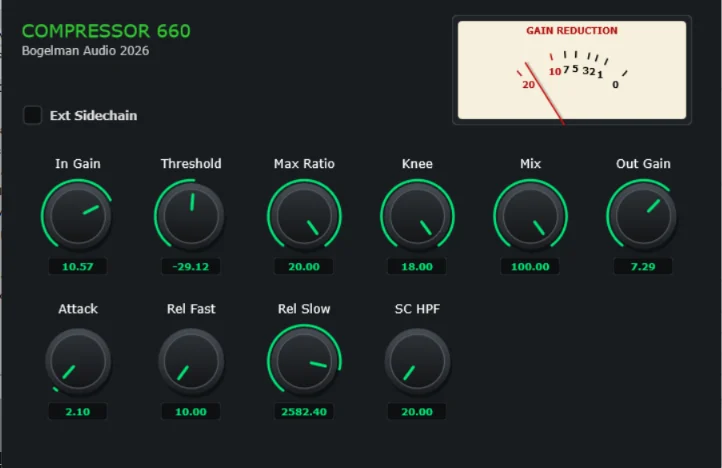Image resolution: width=722 pixels, height=468 pixels.
Task: Select the Out Gain value field 7.29
Action: pos(643,266)
